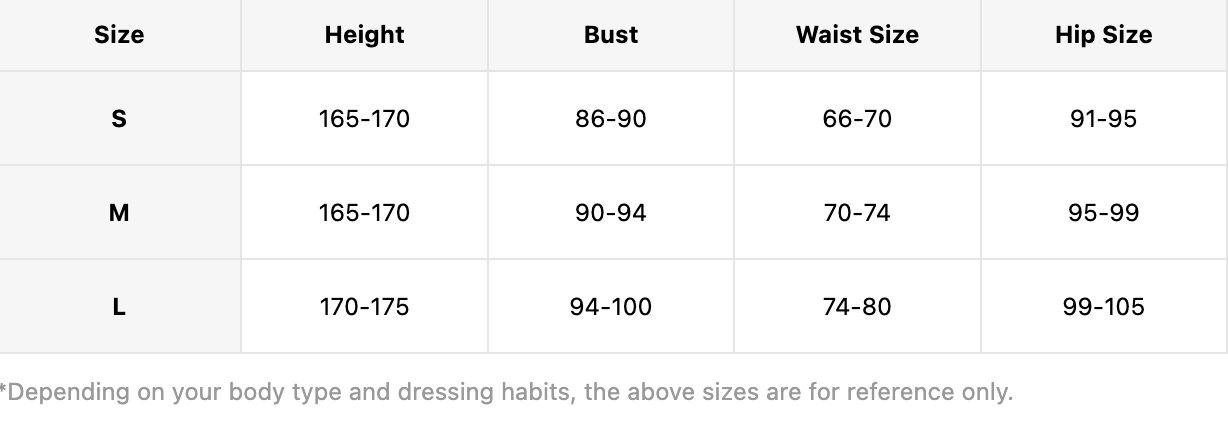Viewport: 1228px width, 438px height.
Task: Click the 170-175 height cell
Action: [364, 307]
